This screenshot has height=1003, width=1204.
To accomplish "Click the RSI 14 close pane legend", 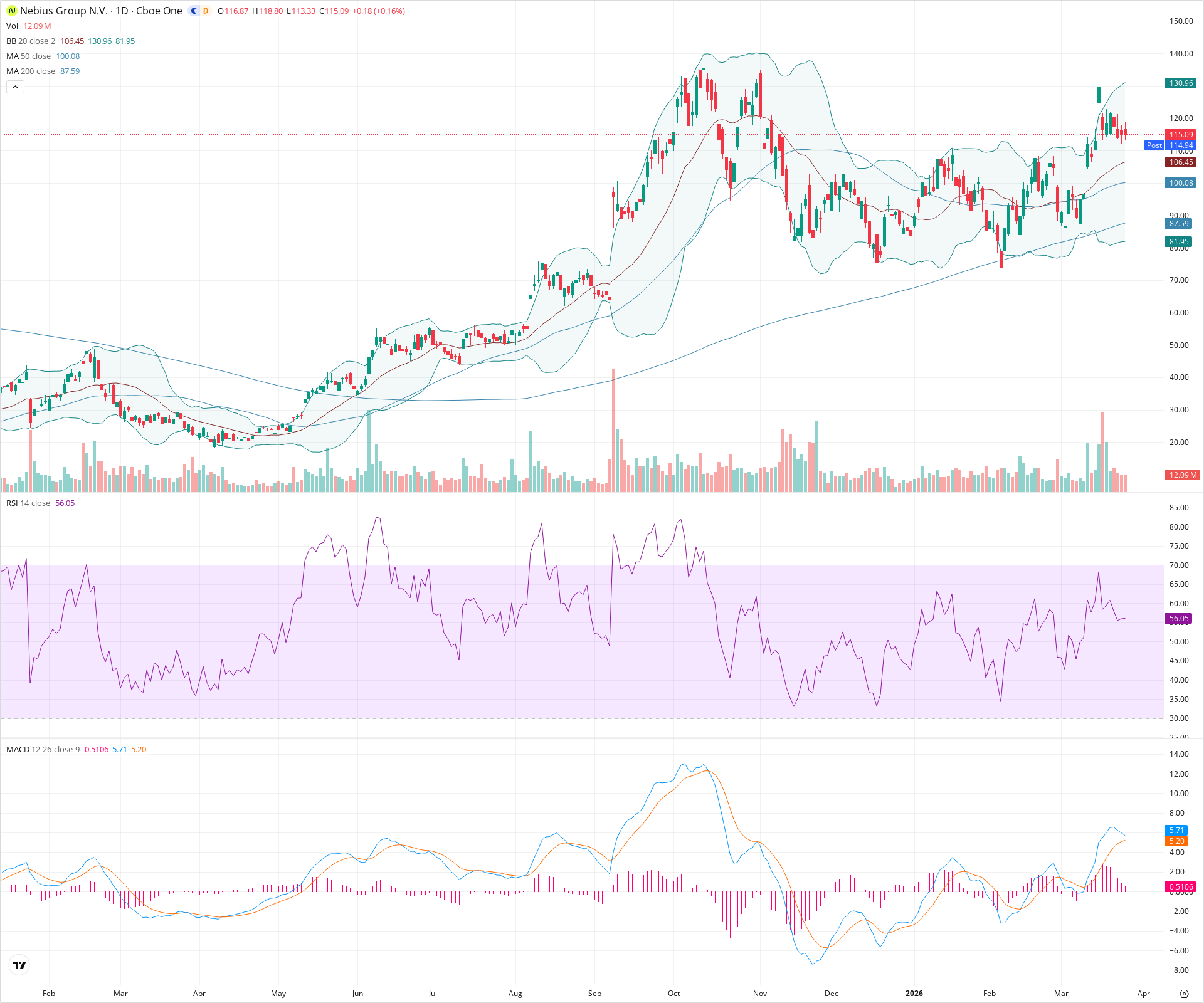I will 28,502.
